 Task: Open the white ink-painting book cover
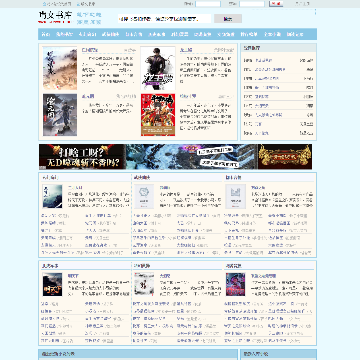(x=144, y=285)
